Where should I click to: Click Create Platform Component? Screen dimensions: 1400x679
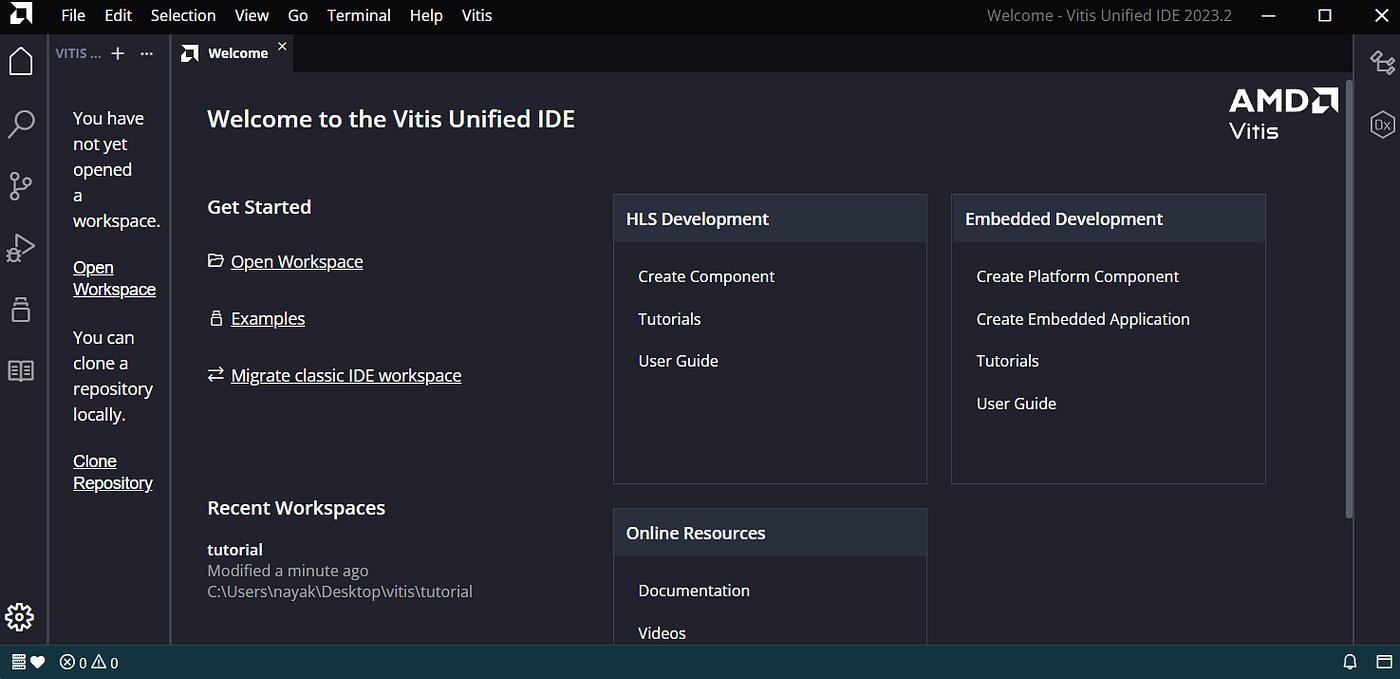click(x=1077, y=277)
